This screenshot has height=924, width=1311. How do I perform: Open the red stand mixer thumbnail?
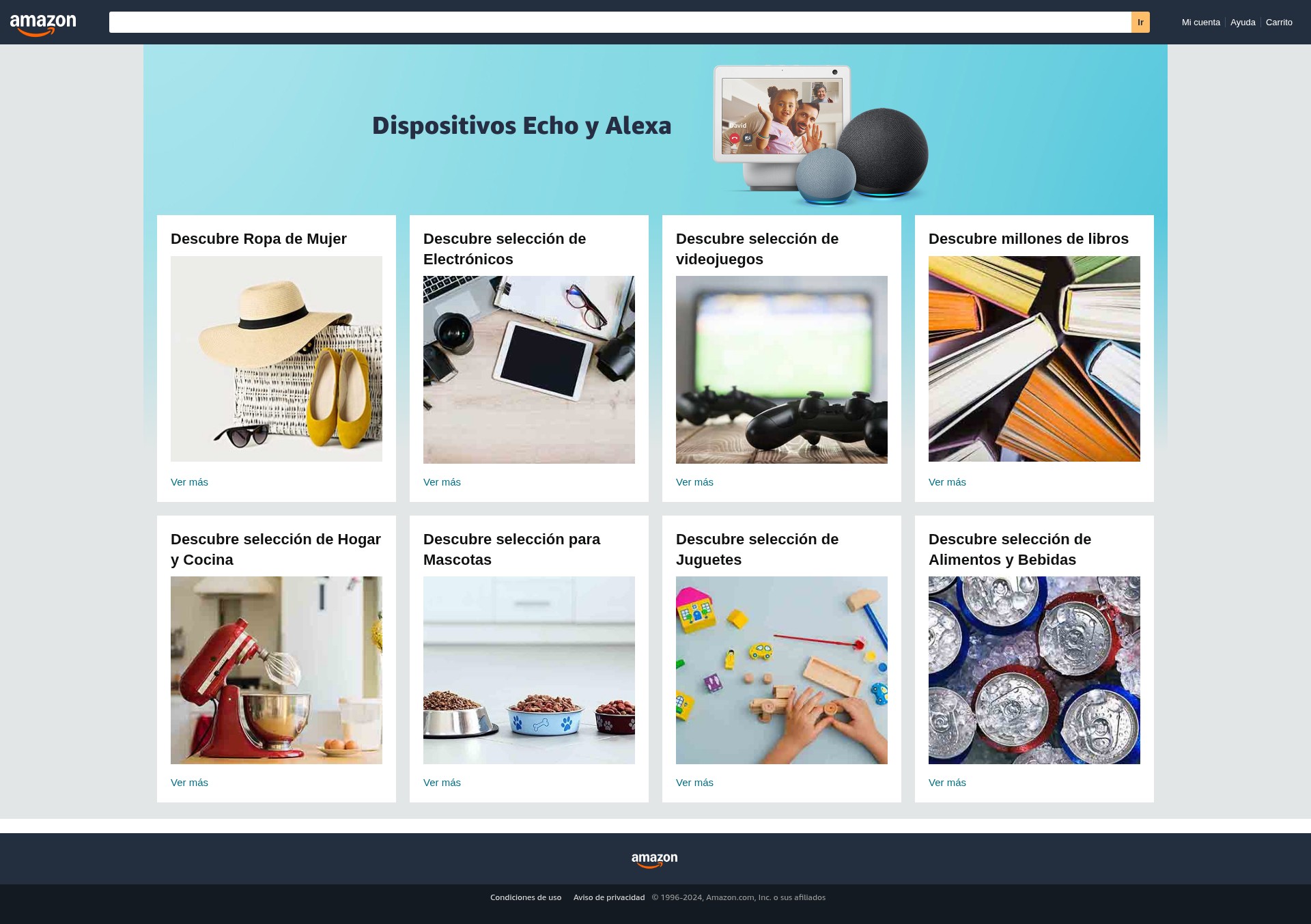(277, 670)
